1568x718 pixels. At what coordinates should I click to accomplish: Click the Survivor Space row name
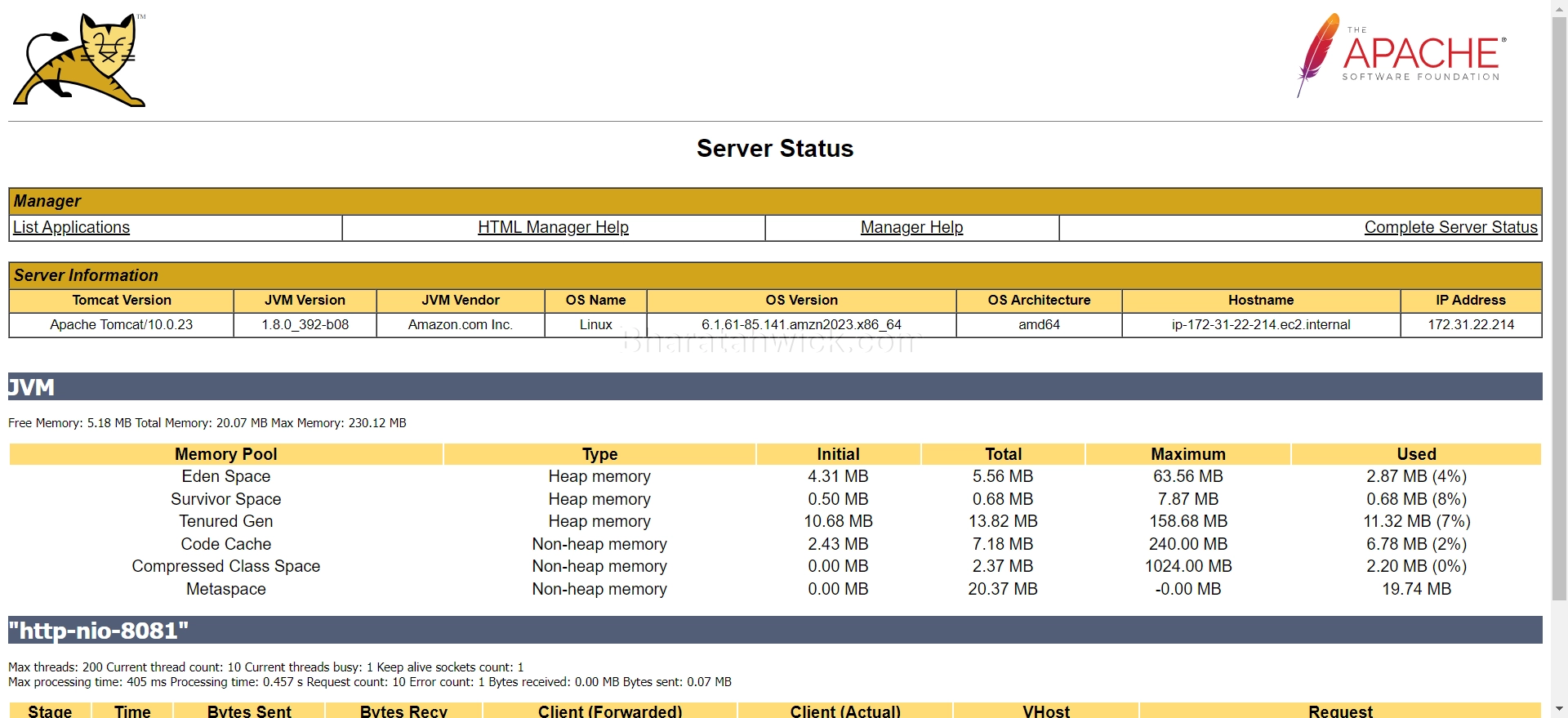point(226,499)
